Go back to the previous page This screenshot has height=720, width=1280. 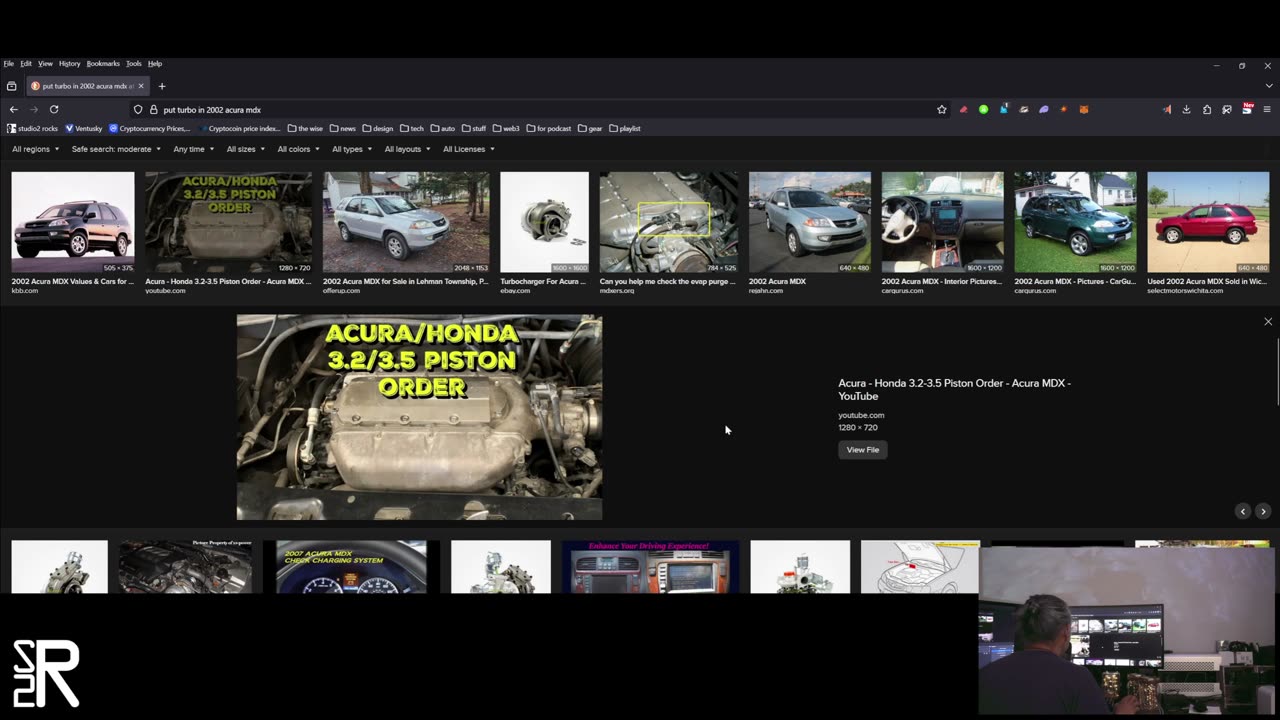tap(13, 109)
